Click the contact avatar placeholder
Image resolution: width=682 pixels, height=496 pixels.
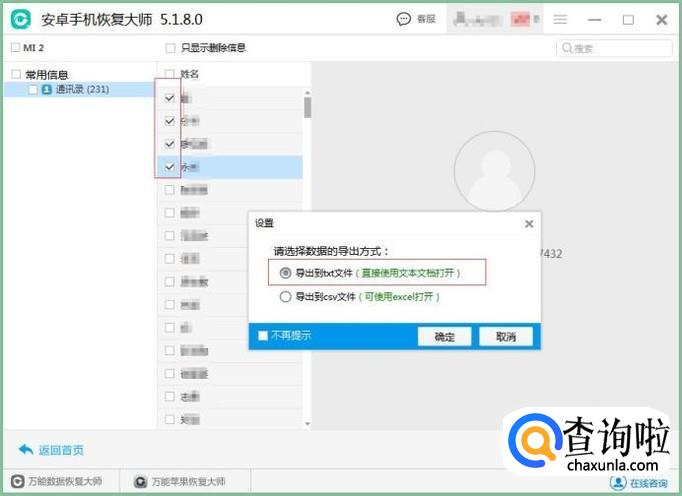point(494,170)
